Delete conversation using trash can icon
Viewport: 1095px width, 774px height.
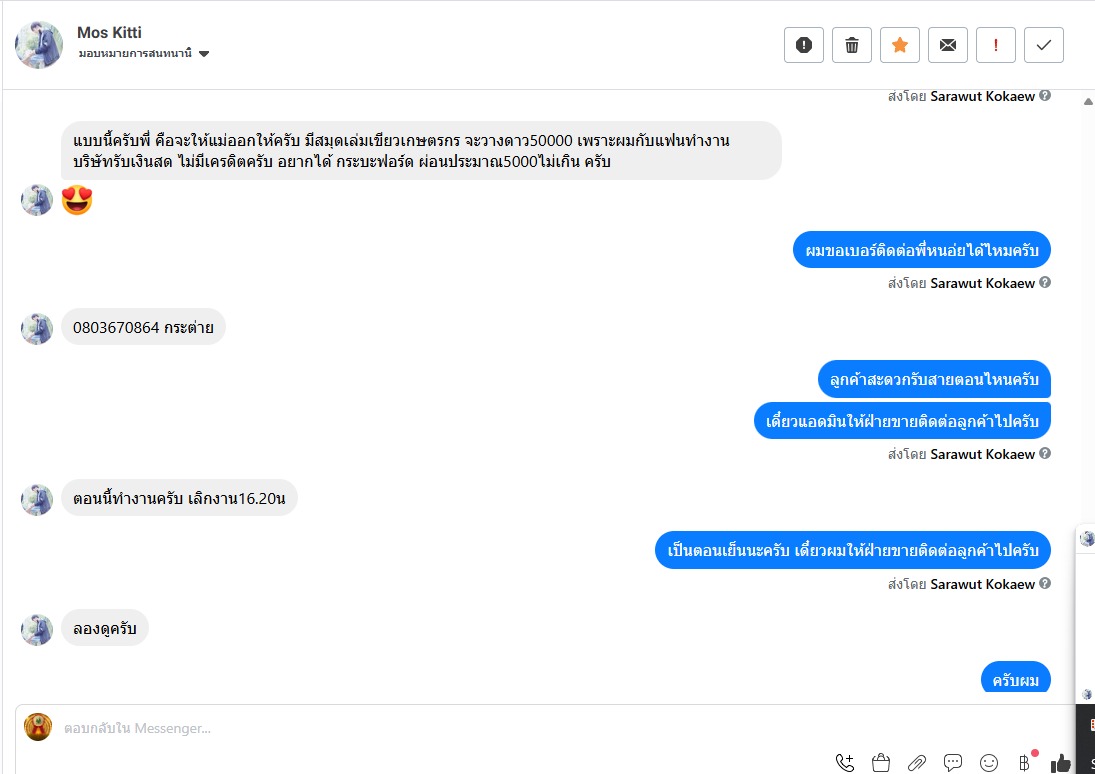(x=852, y=45)
